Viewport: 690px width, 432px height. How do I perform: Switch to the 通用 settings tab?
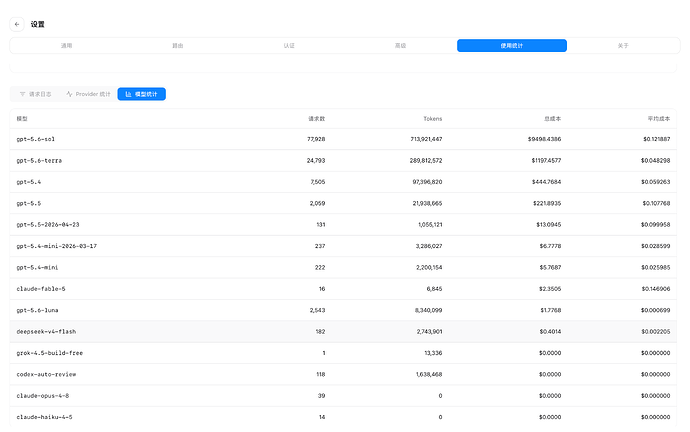pyautogui.click(x=66, y=46)
